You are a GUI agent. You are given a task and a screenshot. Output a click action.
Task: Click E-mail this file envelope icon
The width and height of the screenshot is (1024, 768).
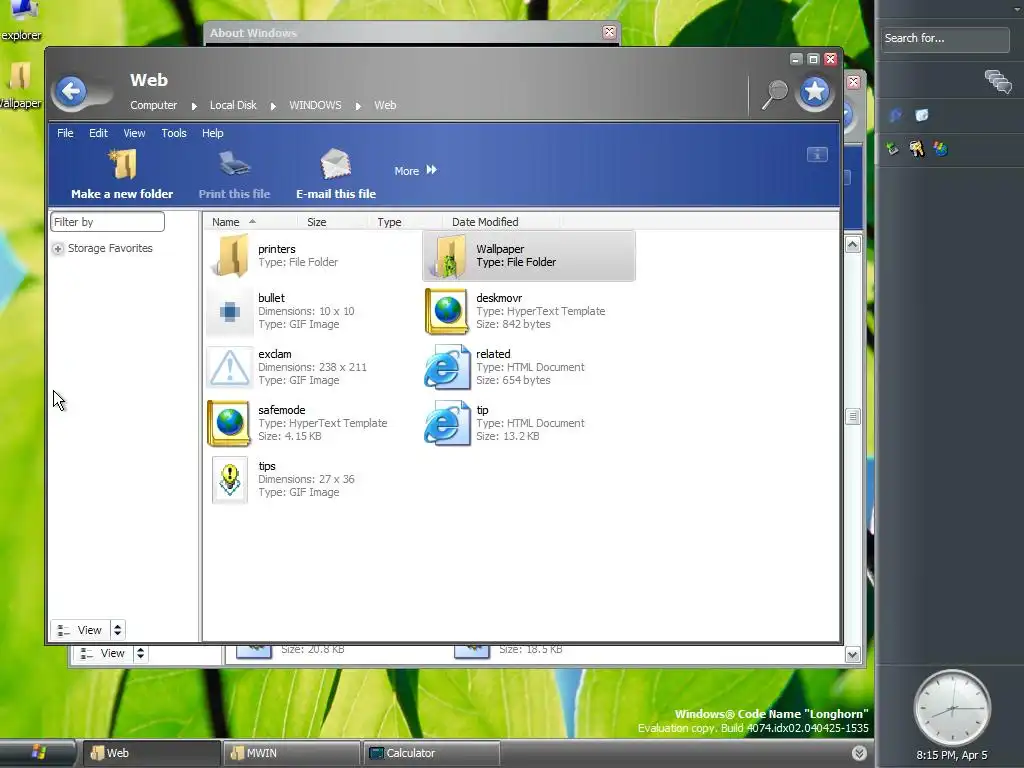[336, 164]
